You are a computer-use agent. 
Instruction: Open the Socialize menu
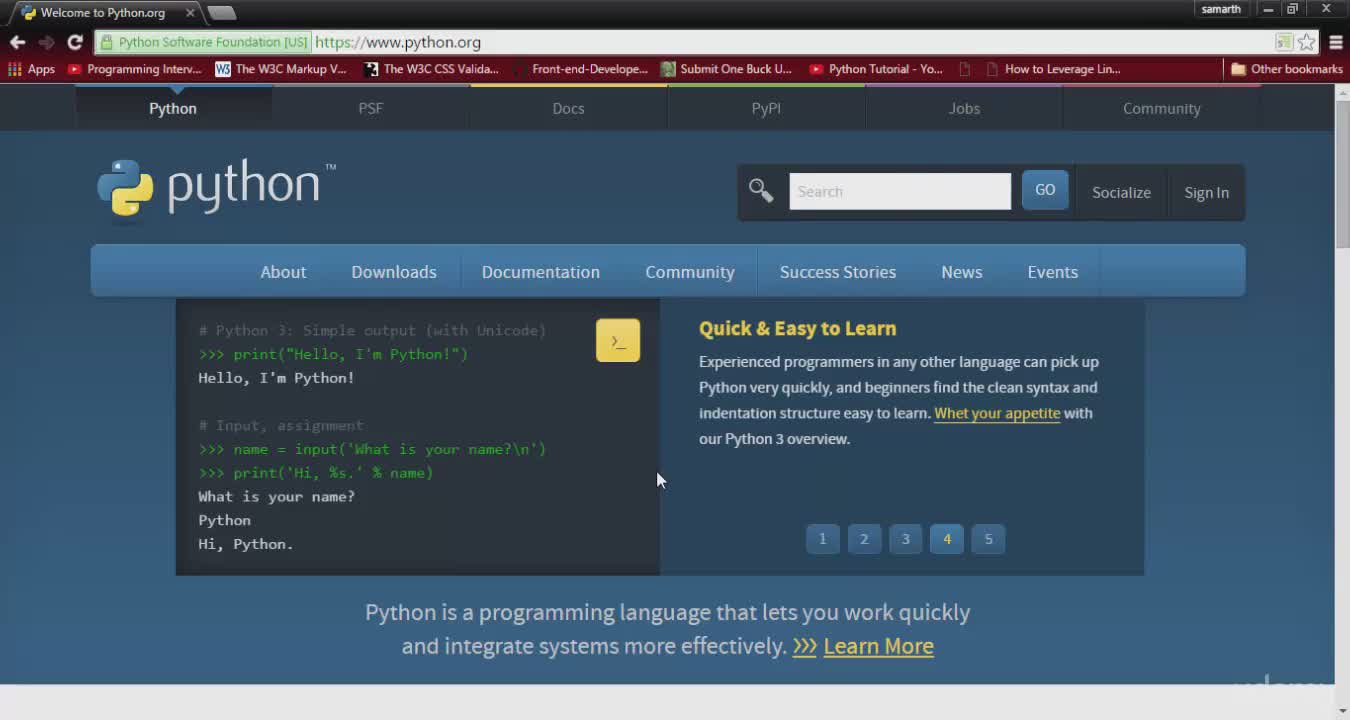(1121, 192)
